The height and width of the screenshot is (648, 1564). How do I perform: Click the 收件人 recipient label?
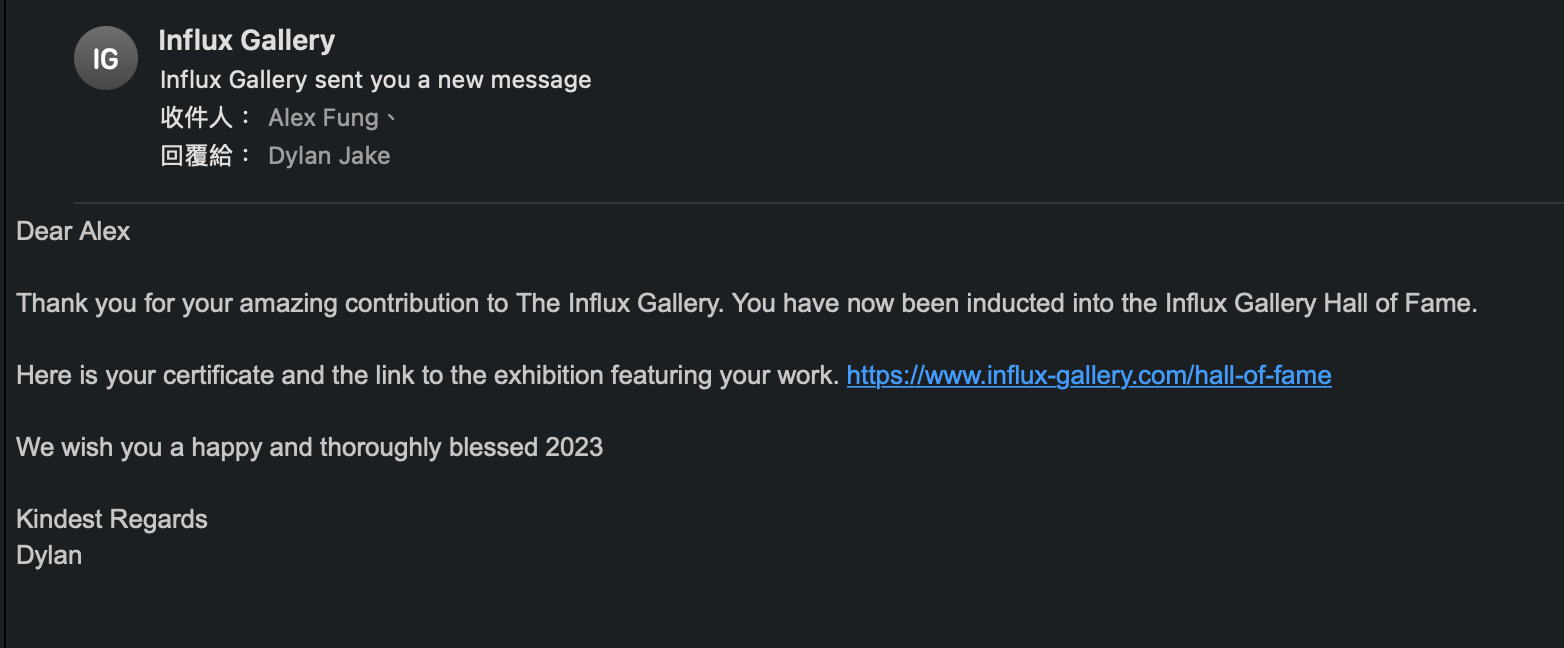click(x=206, y=118)
